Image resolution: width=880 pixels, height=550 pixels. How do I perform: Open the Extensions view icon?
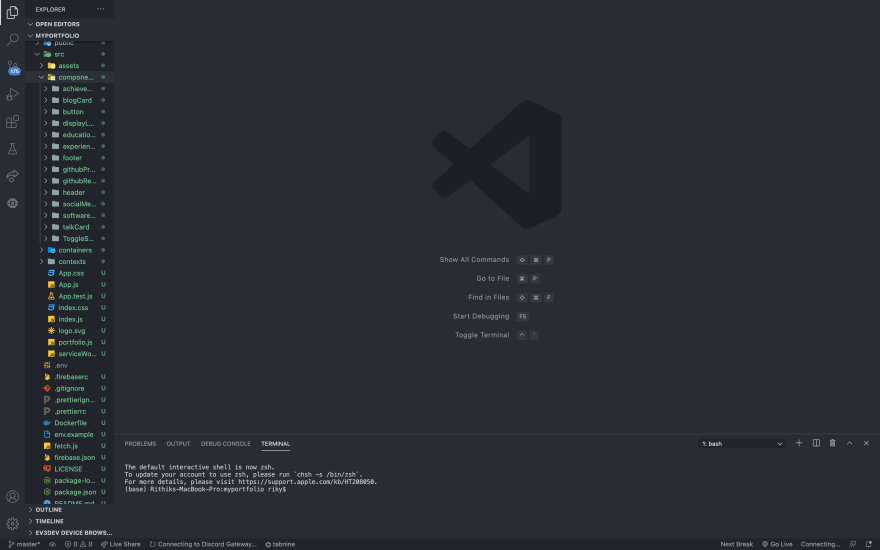pos(12,121)
